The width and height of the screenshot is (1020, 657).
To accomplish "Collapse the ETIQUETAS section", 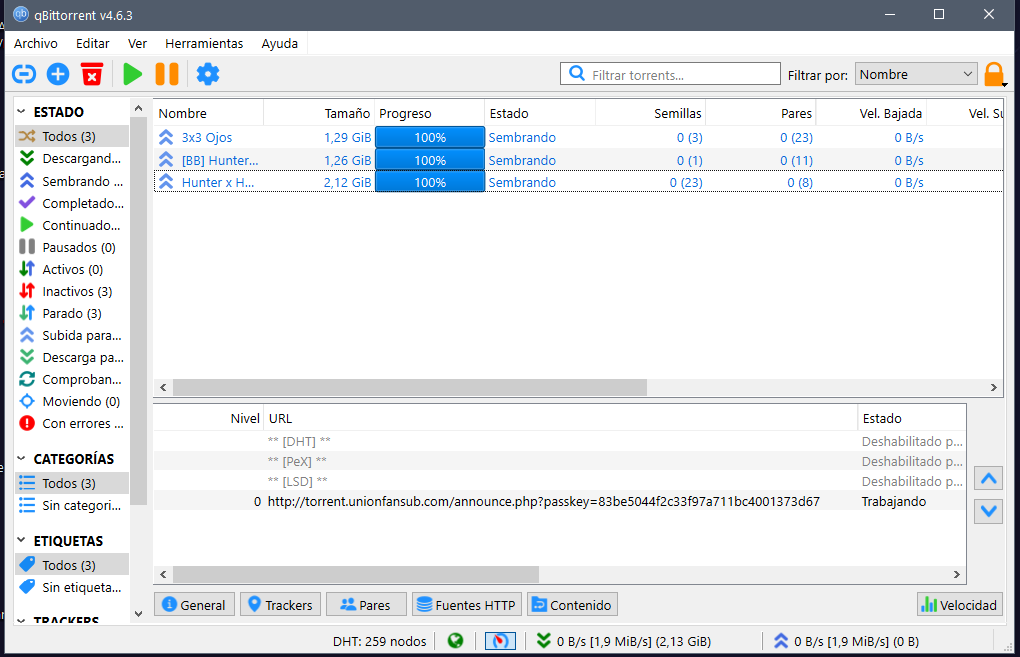I will pos(21,541).
